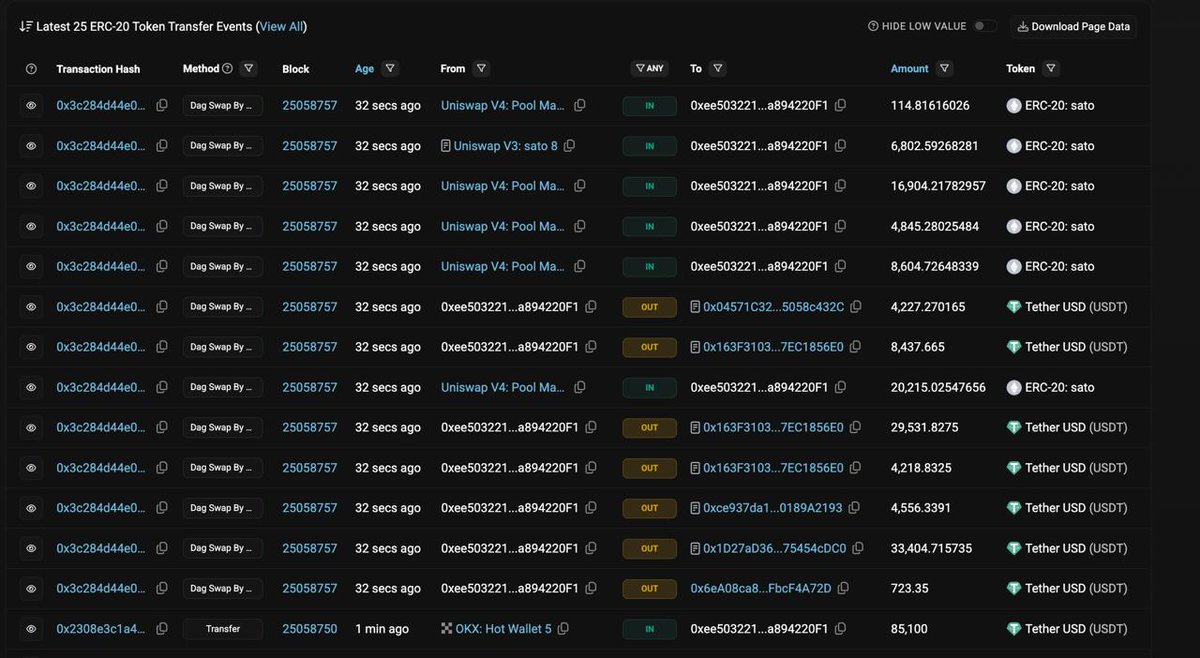Copy the To address 0x1D27aD36...75454cDC0
The image size is (1200, 658).
coord(858,548)
